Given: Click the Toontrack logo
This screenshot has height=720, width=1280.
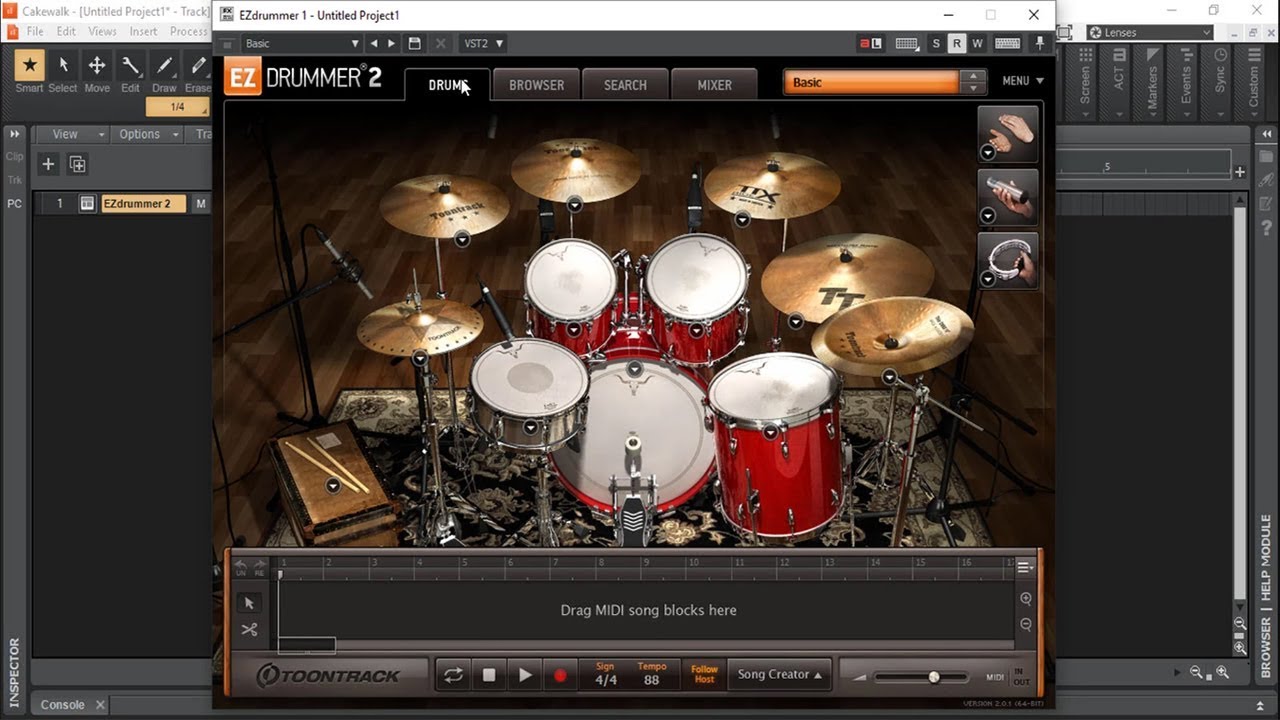Looking at the screenshot, I should [328, 676].
